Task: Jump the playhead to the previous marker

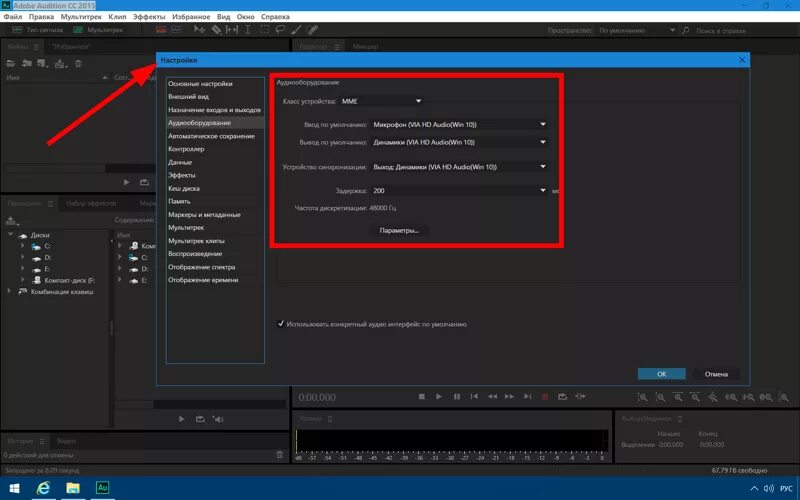Action: [x=474, y=396]
